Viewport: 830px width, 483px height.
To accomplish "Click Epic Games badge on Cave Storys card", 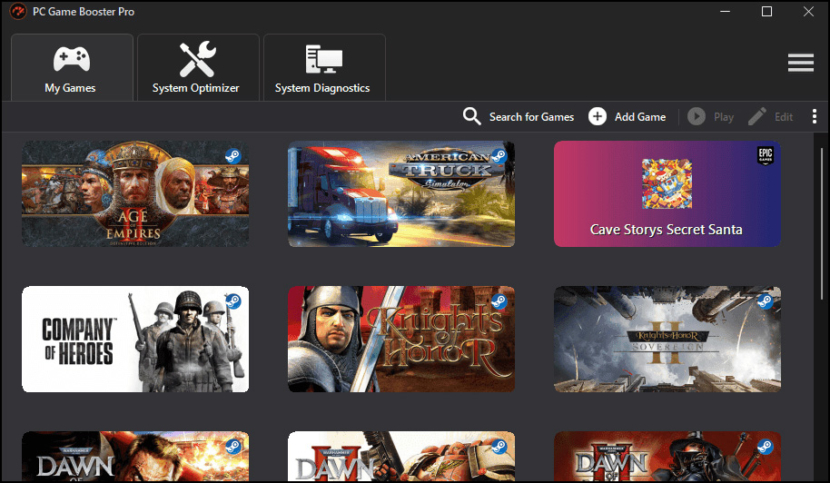I will coord(765,156).
